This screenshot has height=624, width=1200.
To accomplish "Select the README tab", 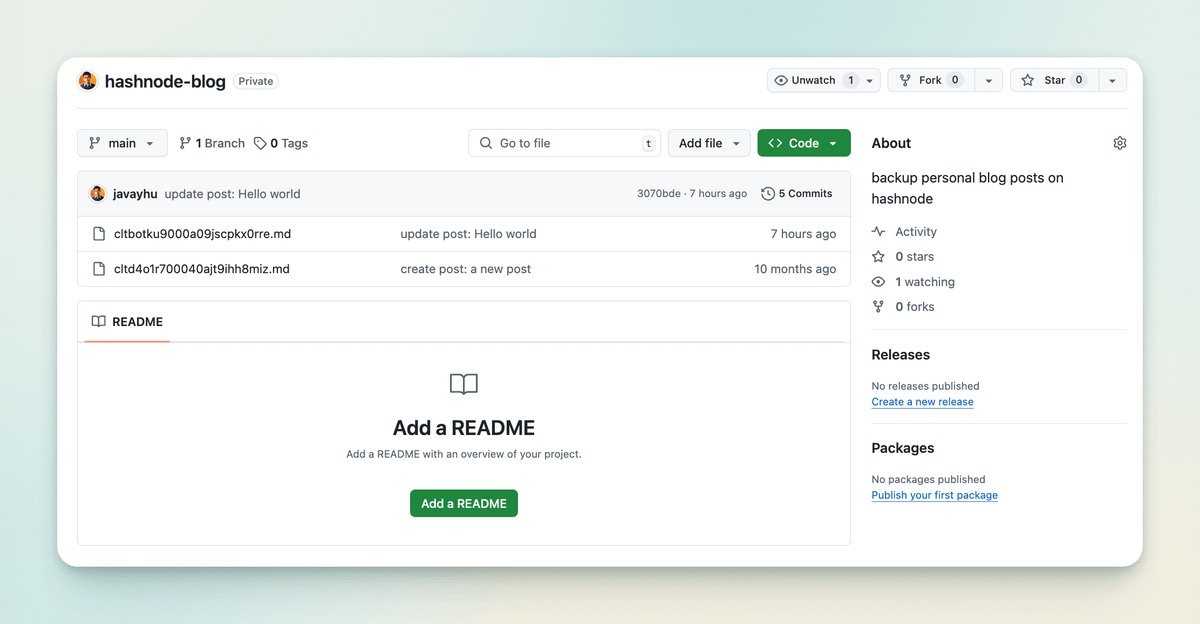I will coord(127,322).
